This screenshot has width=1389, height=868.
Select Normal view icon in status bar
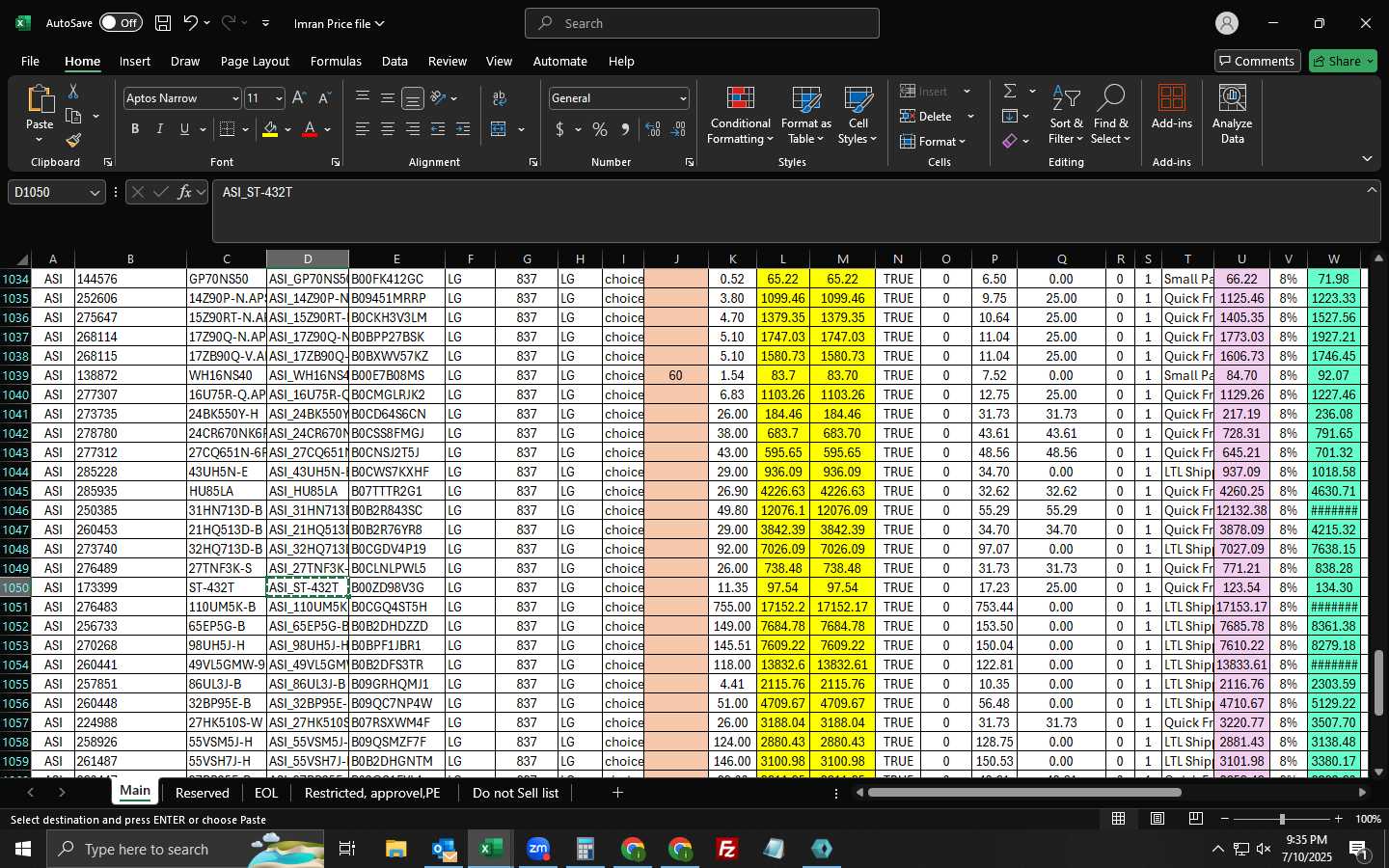[x=1119, y=819]
